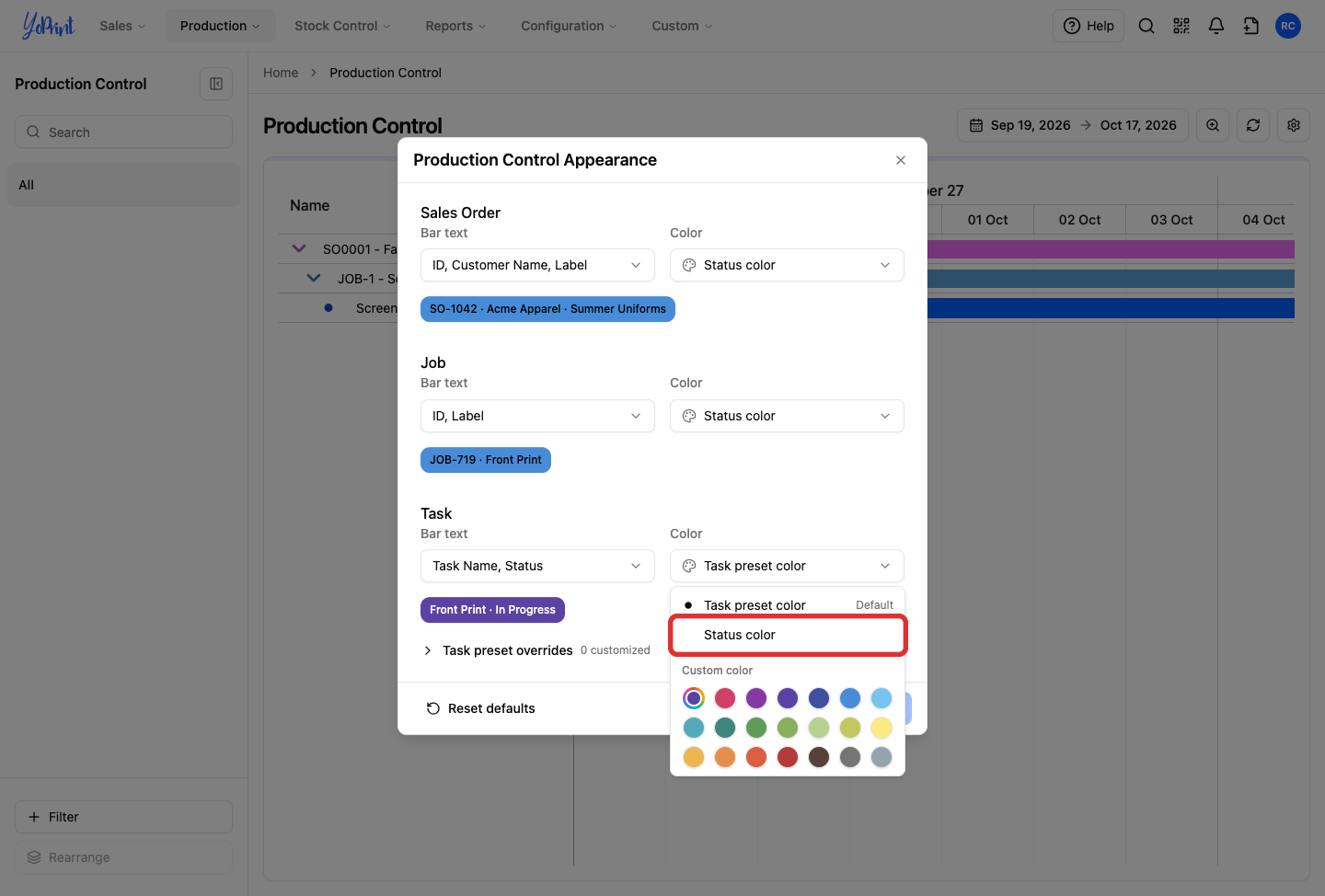Screen dimensions: 1325x896
Task: Open the Sep 19 – Oct 17 date range picker
Action: [x=1073, y=125]
